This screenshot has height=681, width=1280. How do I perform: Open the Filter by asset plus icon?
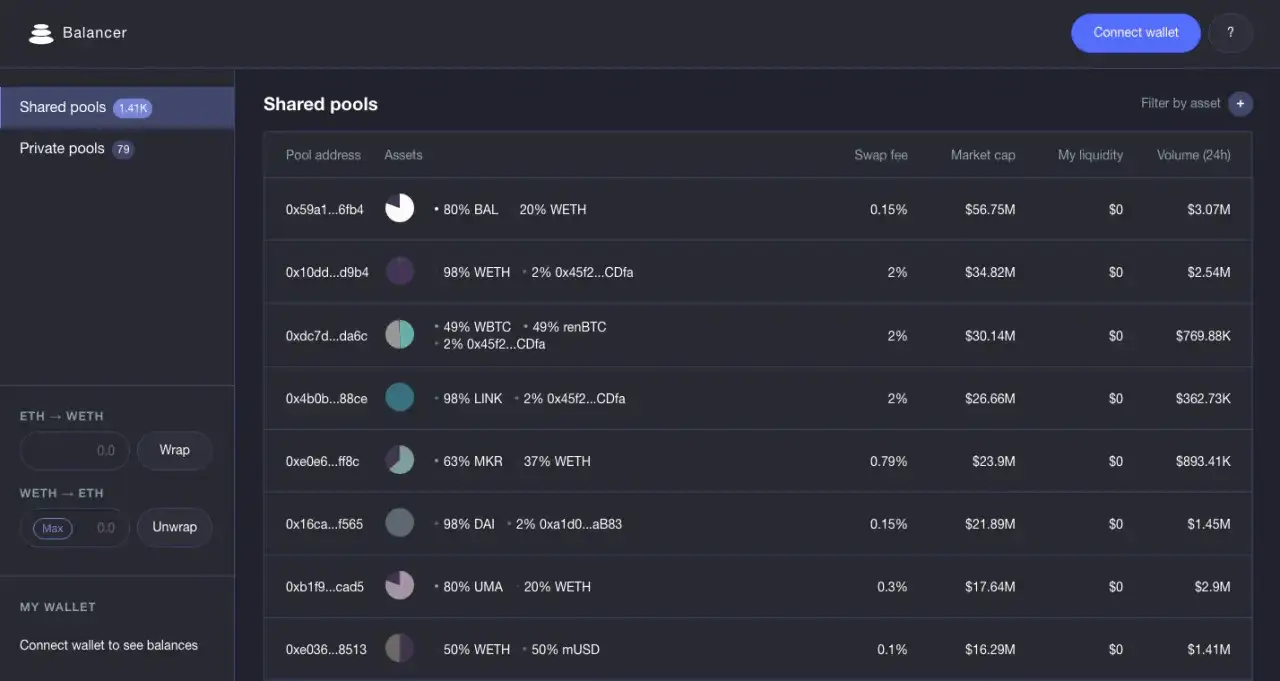[x=1240, y=103]
